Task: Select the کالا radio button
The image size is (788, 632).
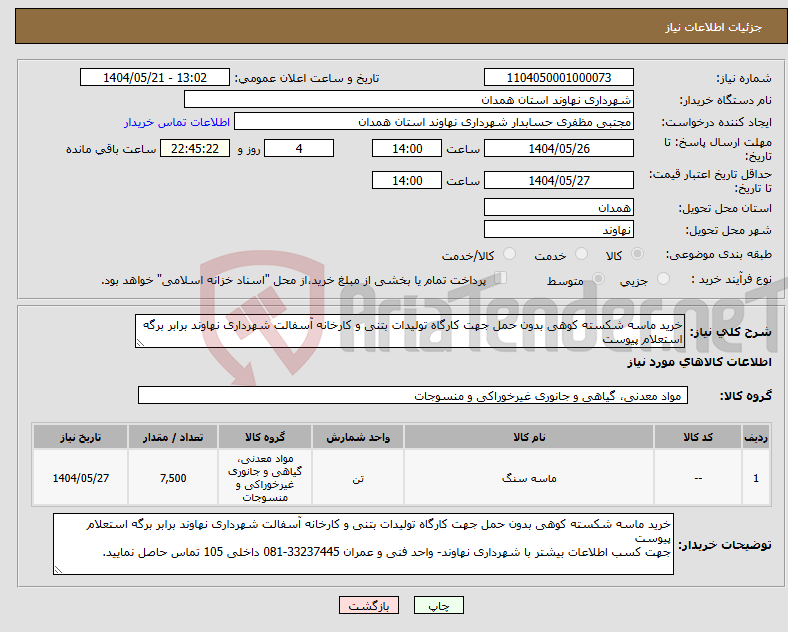Action: click(x=637, y=254)
